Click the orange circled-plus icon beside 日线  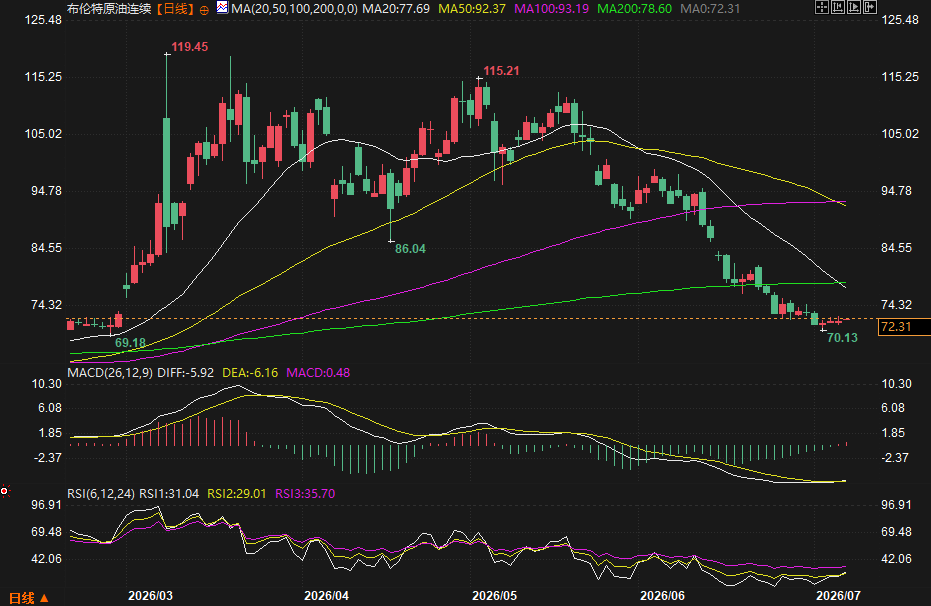tap(204, 10)
